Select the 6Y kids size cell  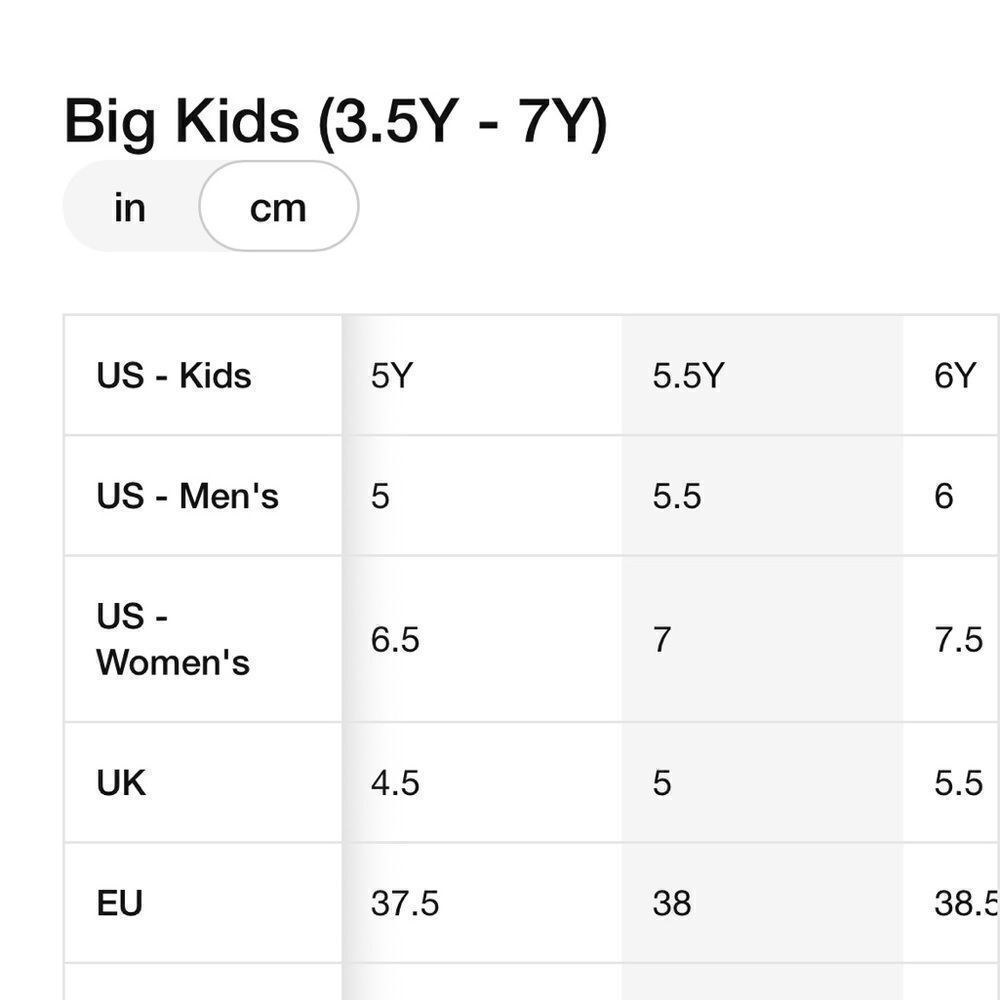[x=954, y=376]
